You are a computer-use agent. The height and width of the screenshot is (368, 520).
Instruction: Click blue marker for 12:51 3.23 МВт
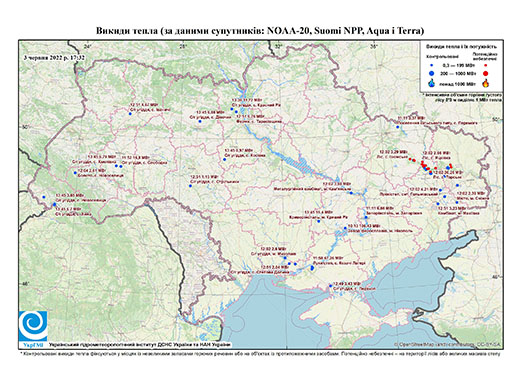coord(438,204)
